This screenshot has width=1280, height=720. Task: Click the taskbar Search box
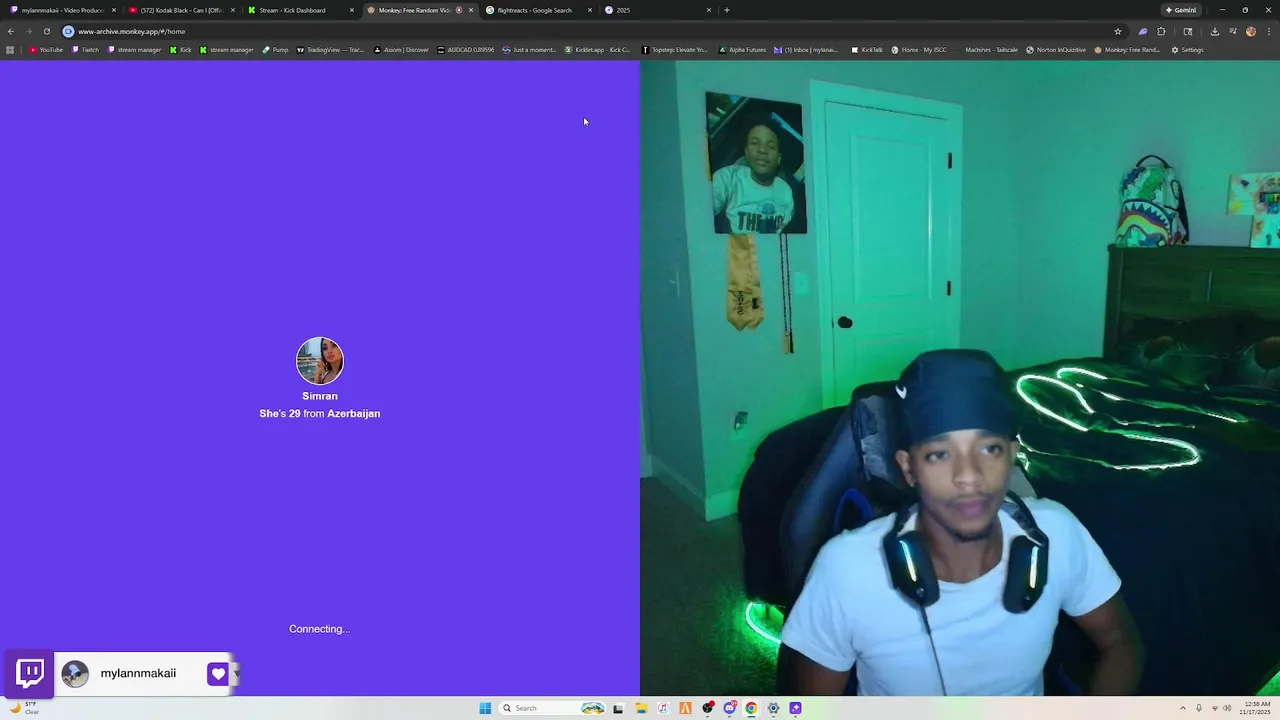point(552,708)
